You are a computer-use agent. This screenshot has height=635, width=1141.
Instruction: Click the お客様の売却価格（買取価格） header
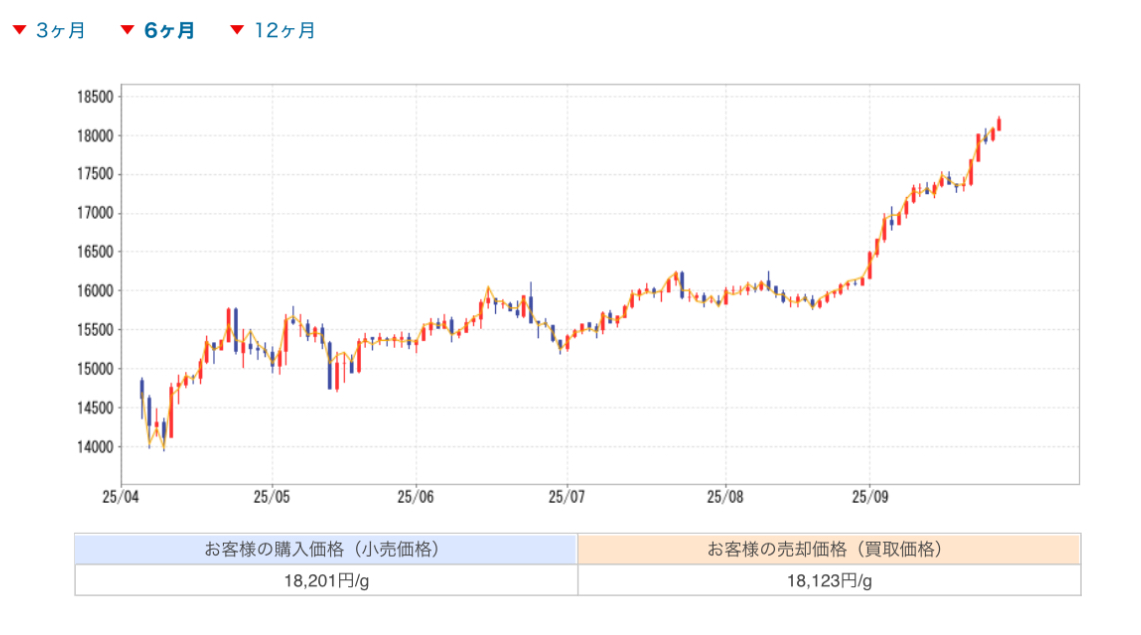tap(829, 549)
